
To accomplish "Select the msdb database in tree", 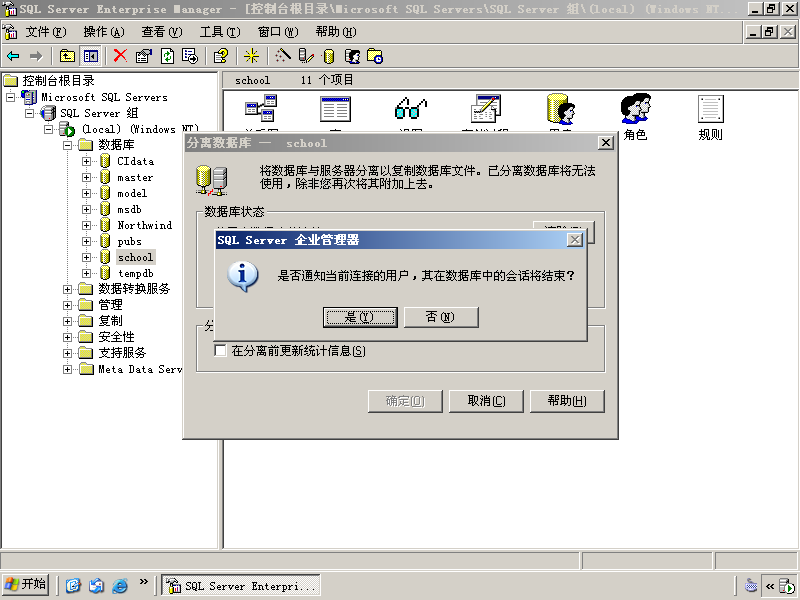I will coord(129,210).
